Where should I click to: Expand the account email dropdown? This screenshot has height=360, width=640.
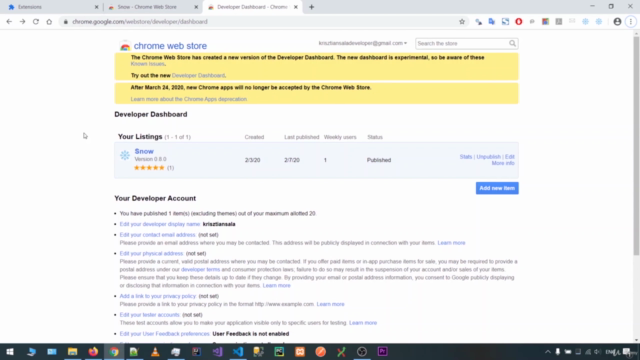point(362,43)
